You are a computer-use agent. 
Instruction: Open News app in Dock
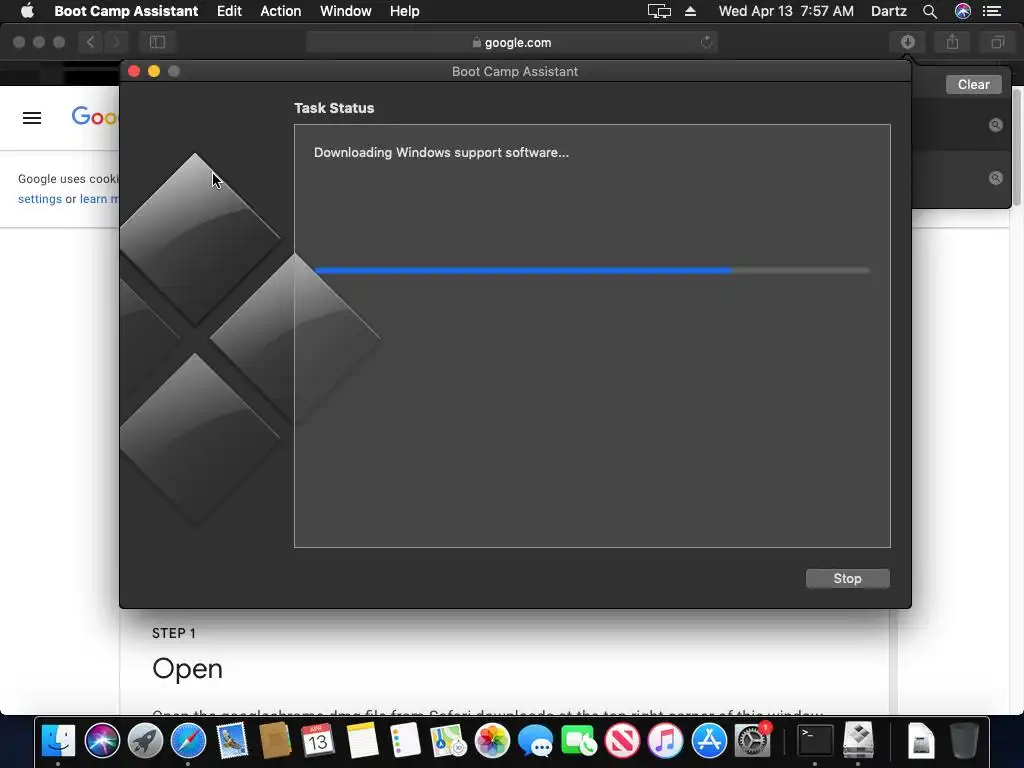622,741
